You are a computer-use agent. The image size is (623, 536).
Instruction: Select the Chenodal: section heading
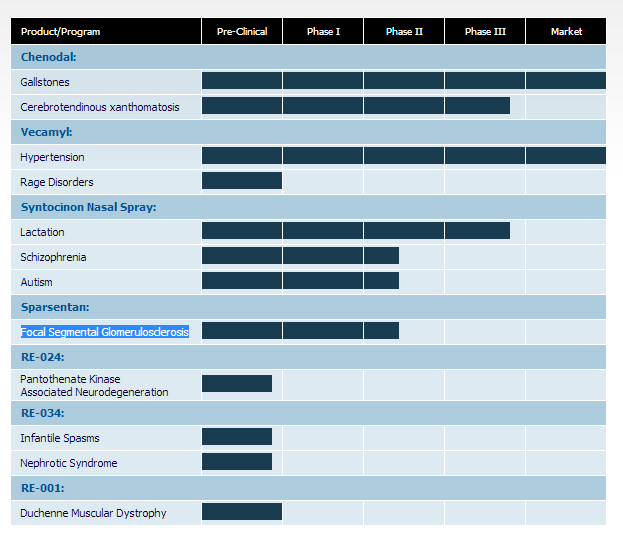click(48, 57)
